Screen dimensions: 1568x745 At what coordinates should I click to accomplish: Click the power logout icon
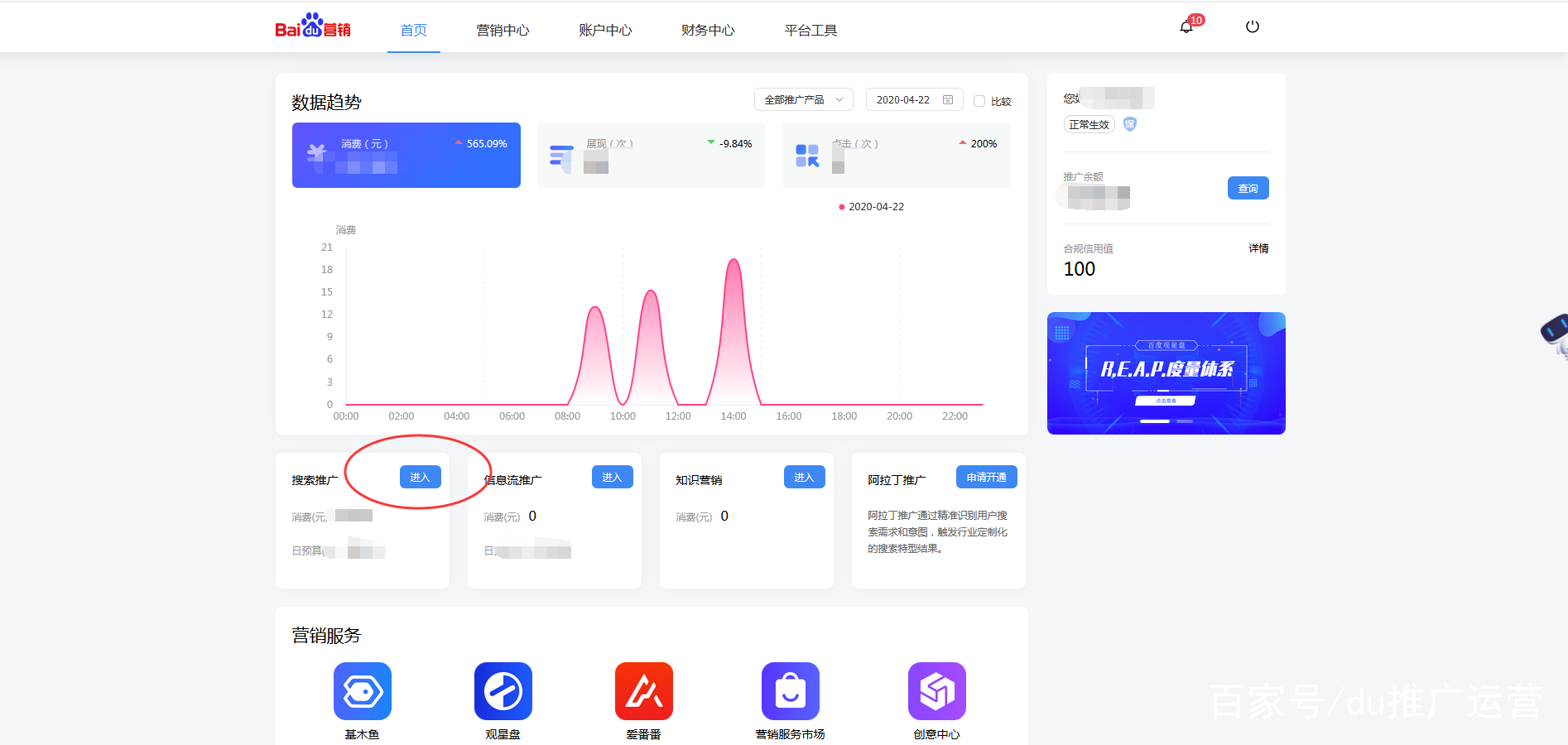click(x=1251, y=26)
